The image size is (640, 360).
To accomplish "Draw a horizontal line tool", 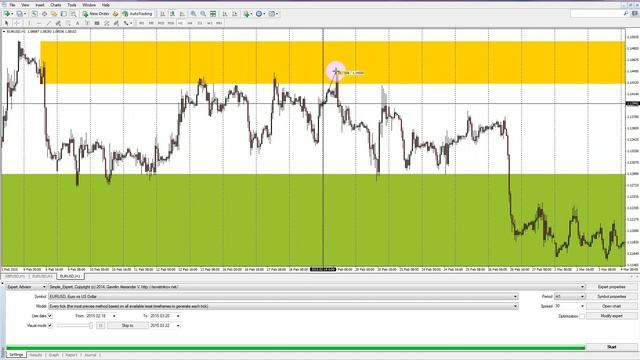I will click(39, 23).
